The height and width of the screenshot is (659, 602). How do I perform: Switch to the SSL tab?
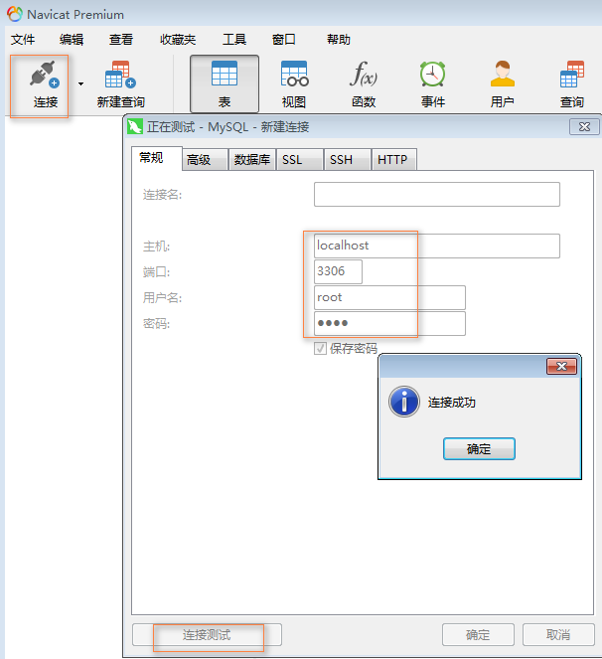(x=300, y=160)
